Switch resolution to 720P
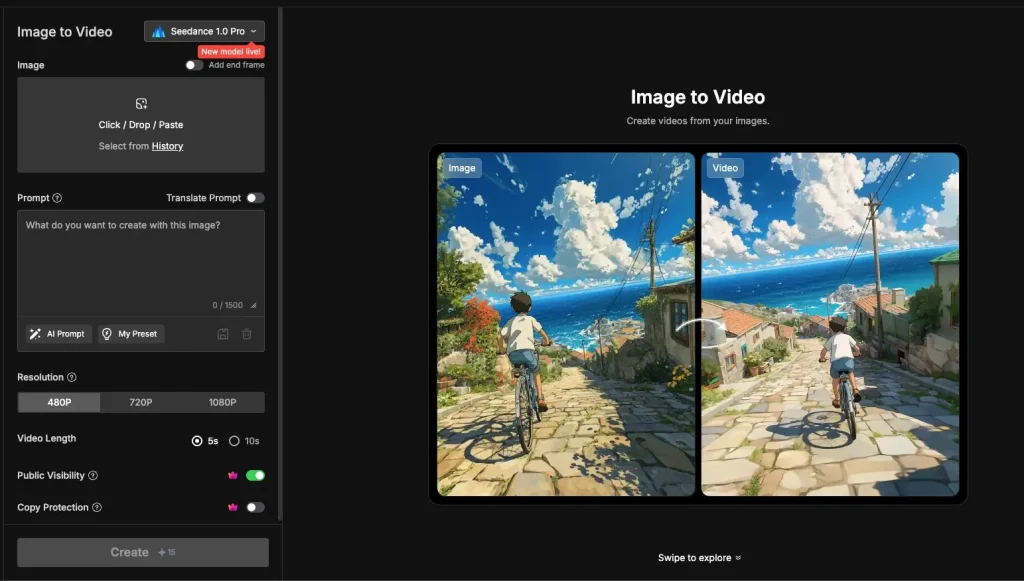The width and height of the screenshot is (1024, 581). (140, 402)
